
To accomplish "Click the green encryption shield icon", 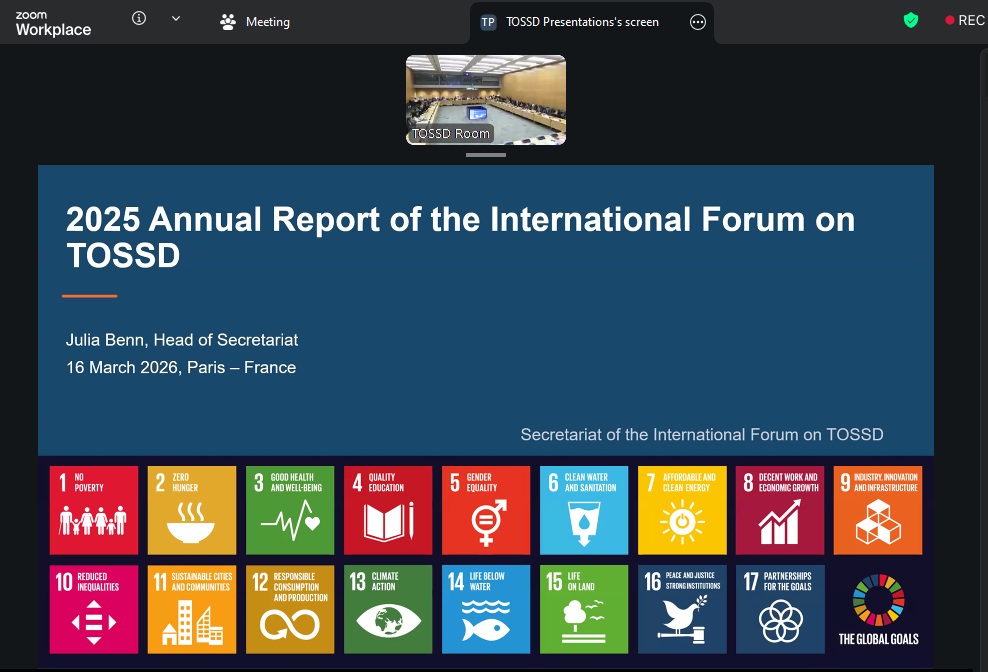I will coord(910,20).
